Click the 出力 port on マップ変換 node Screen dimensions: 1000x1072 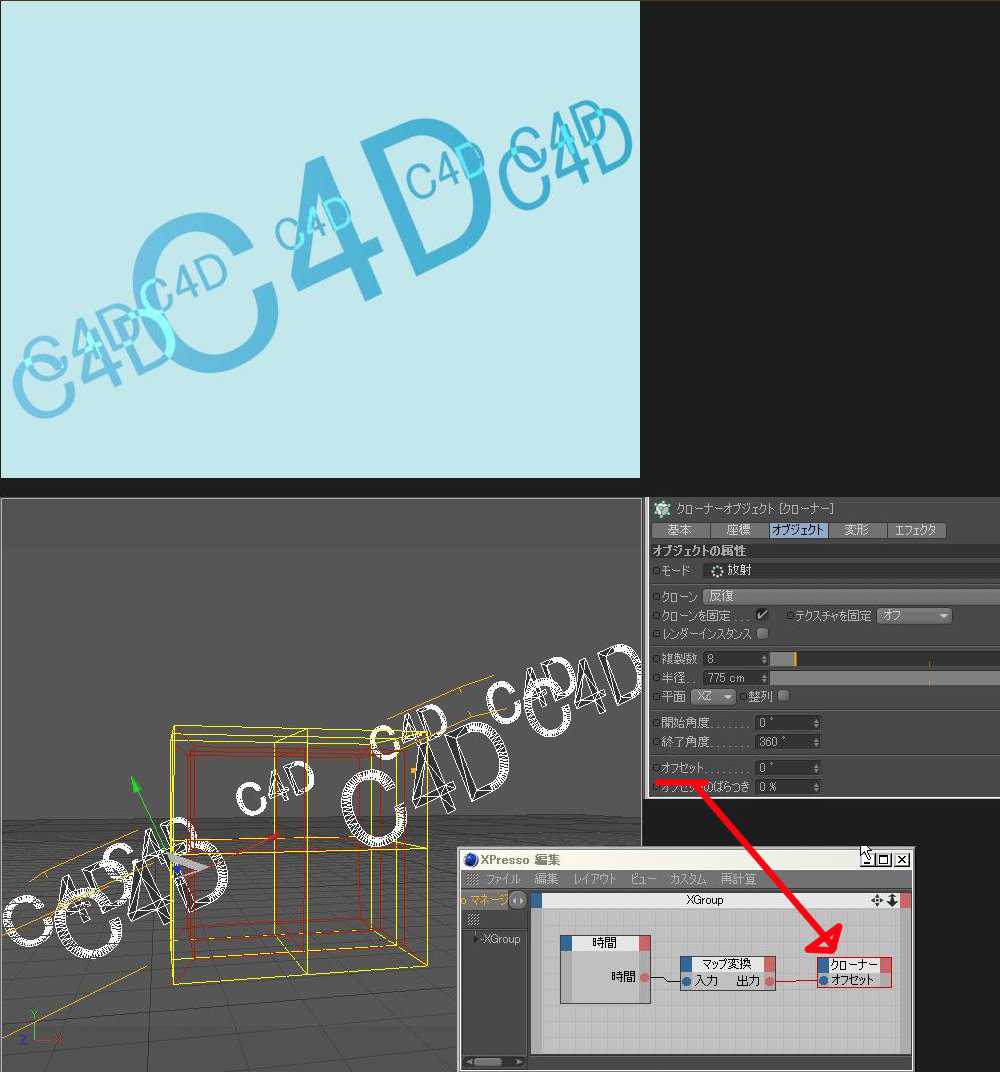770,982
